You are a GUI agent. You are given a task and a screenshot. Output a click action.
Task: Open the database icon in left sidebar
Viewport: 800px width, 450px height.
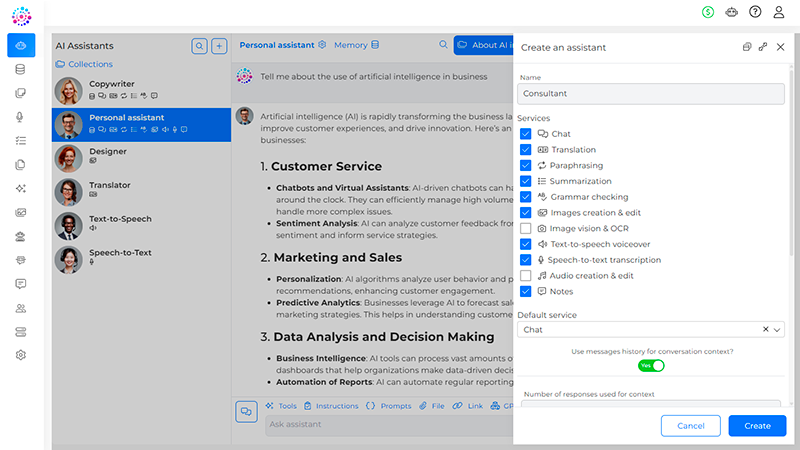20,69
